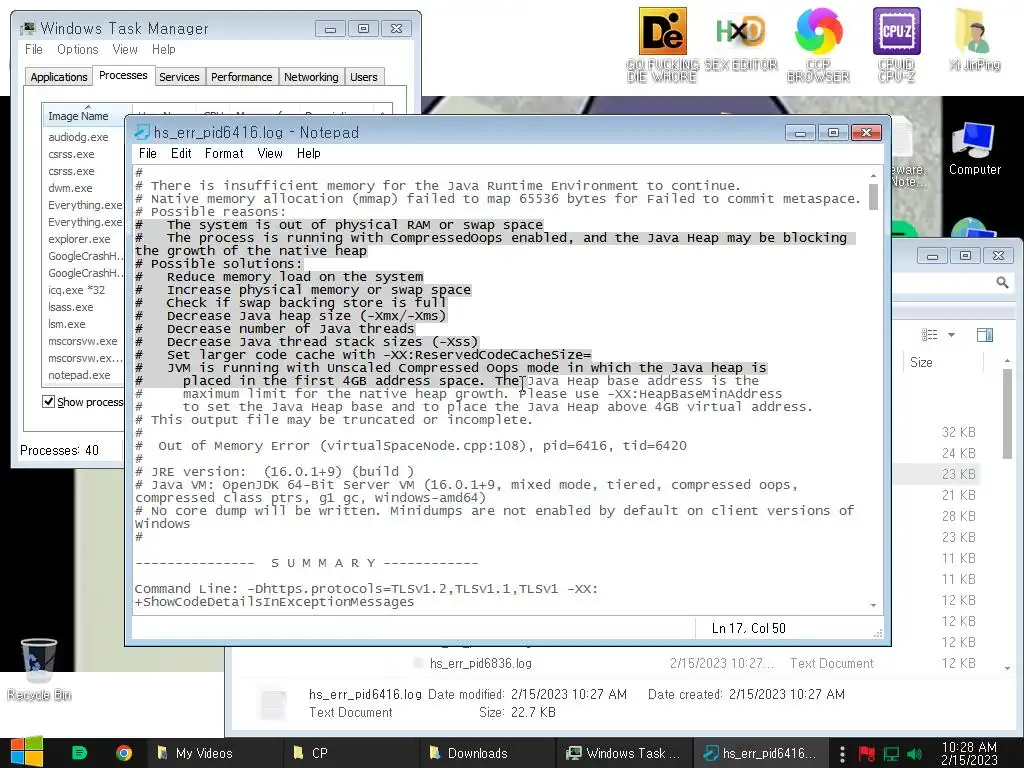The height and width of the screenshot is (768, 1024).
Task: Select hs_err_pid6836.log in Explorer list
Action: (x=481, y=664)
